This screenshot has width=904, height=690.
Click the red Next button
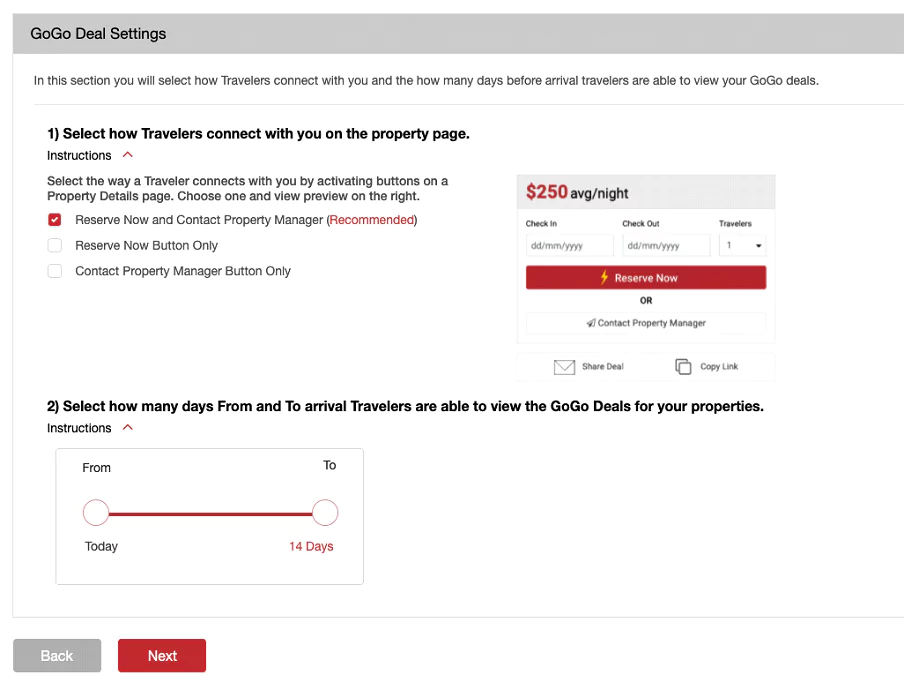tap(162, 655)
